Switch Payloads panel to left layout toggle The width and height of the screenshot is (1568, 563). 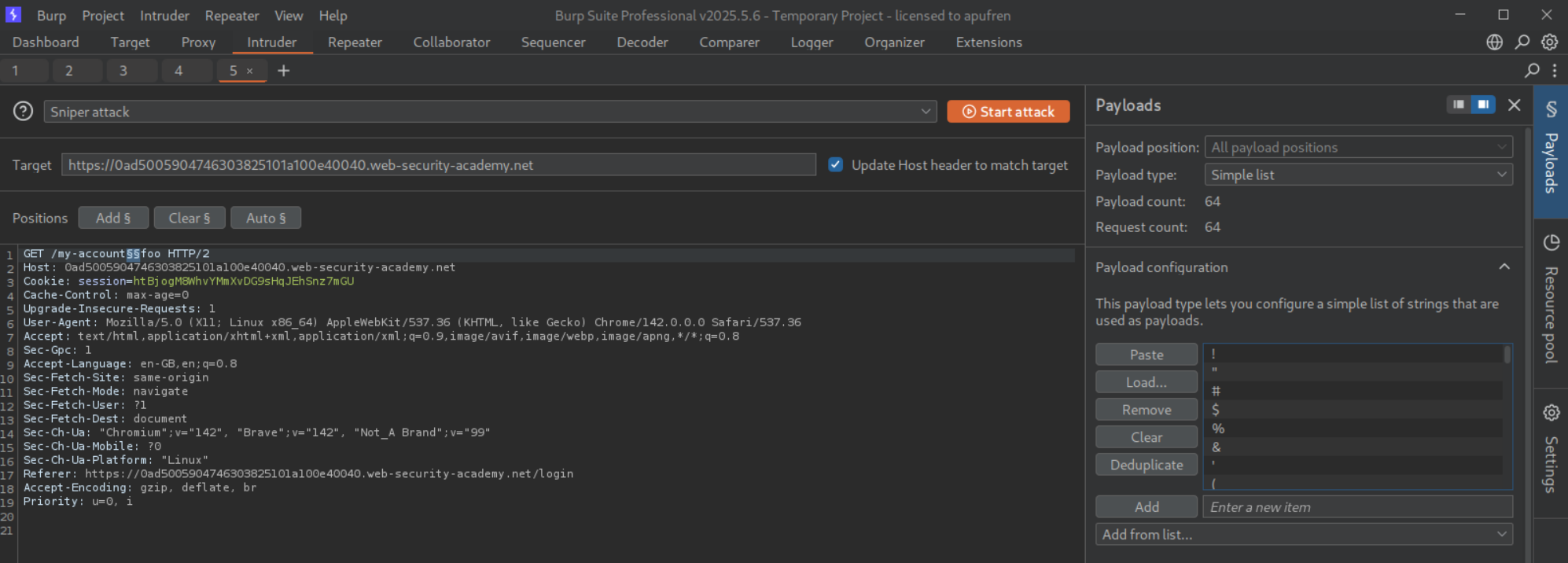[1459, 105]
